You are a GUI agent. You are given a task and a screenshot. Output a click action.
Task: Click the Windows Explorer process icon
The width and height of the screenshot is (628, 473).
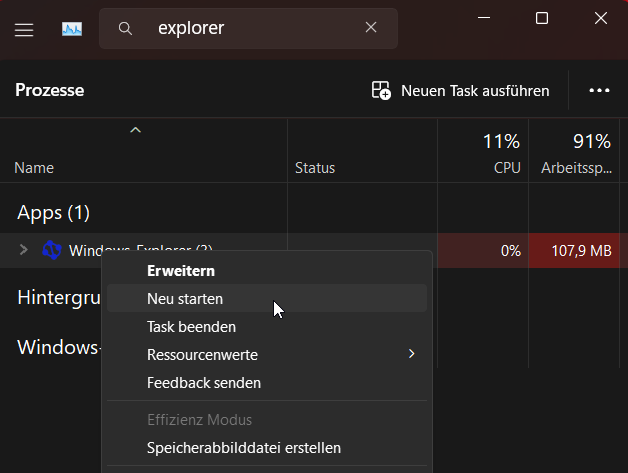pos(52,250)
